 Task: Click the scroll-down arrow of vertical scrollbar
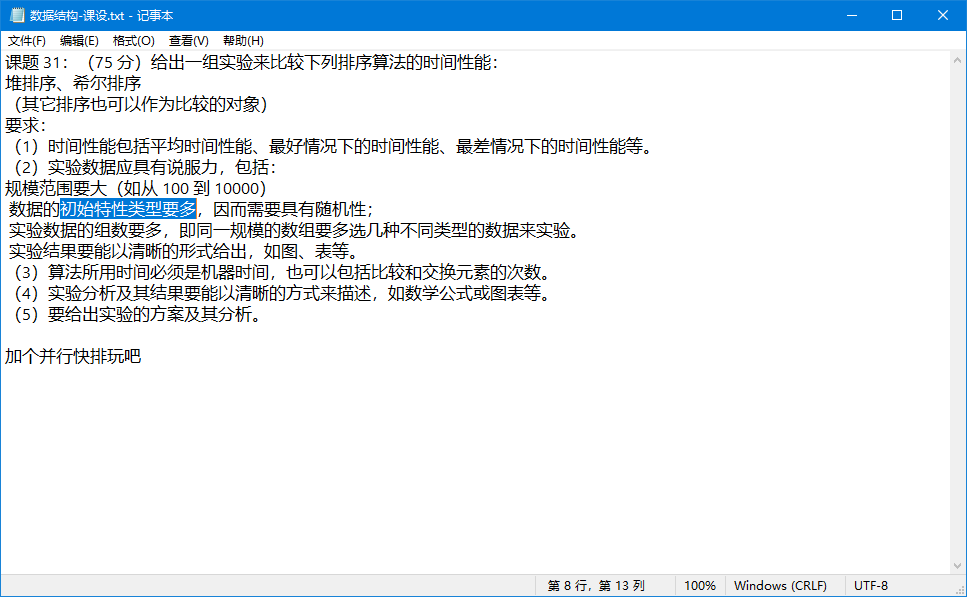957,566
